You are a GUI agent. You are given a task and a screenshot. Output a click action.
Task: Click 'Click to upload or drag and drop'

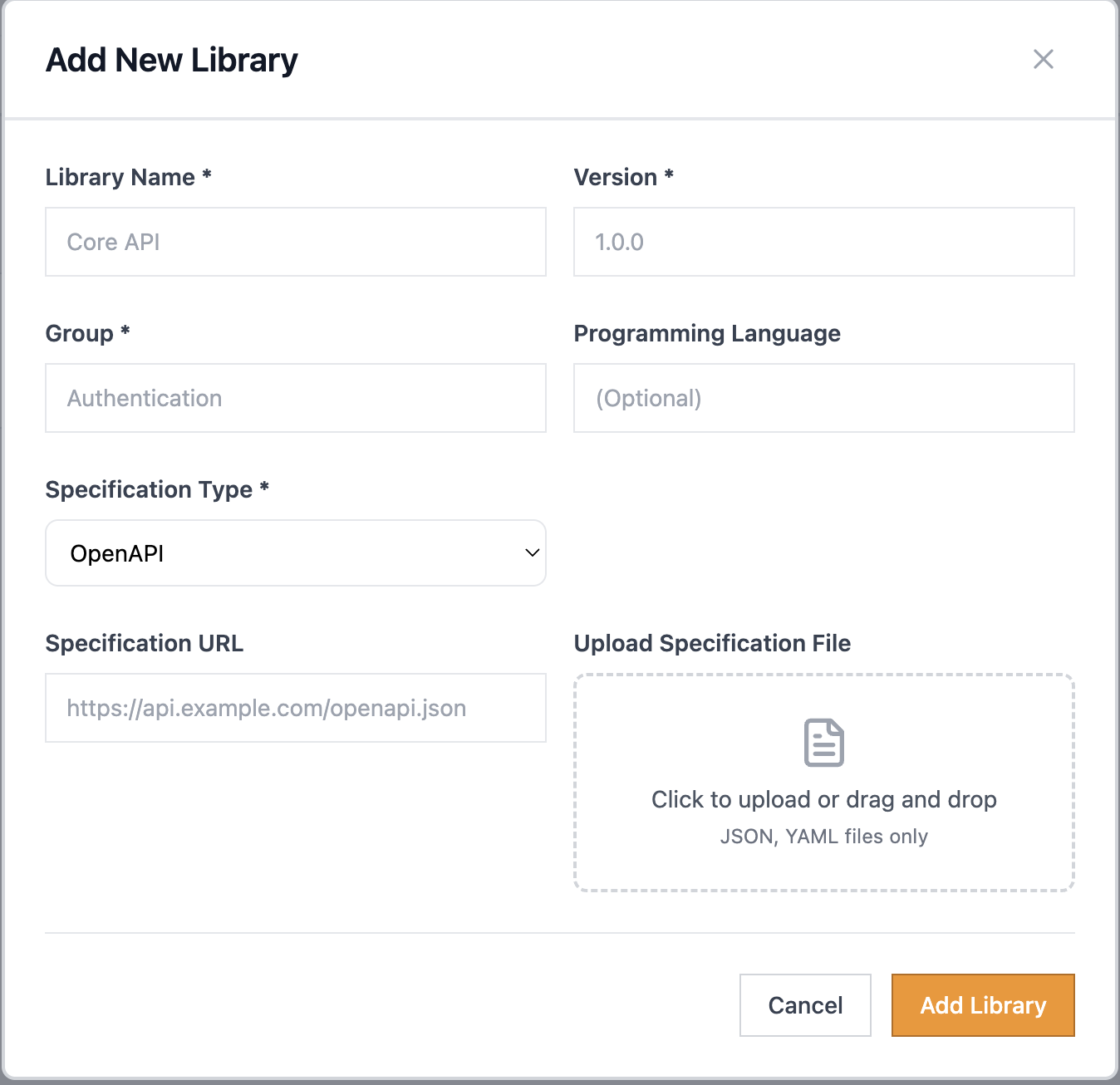coord(824,799)
